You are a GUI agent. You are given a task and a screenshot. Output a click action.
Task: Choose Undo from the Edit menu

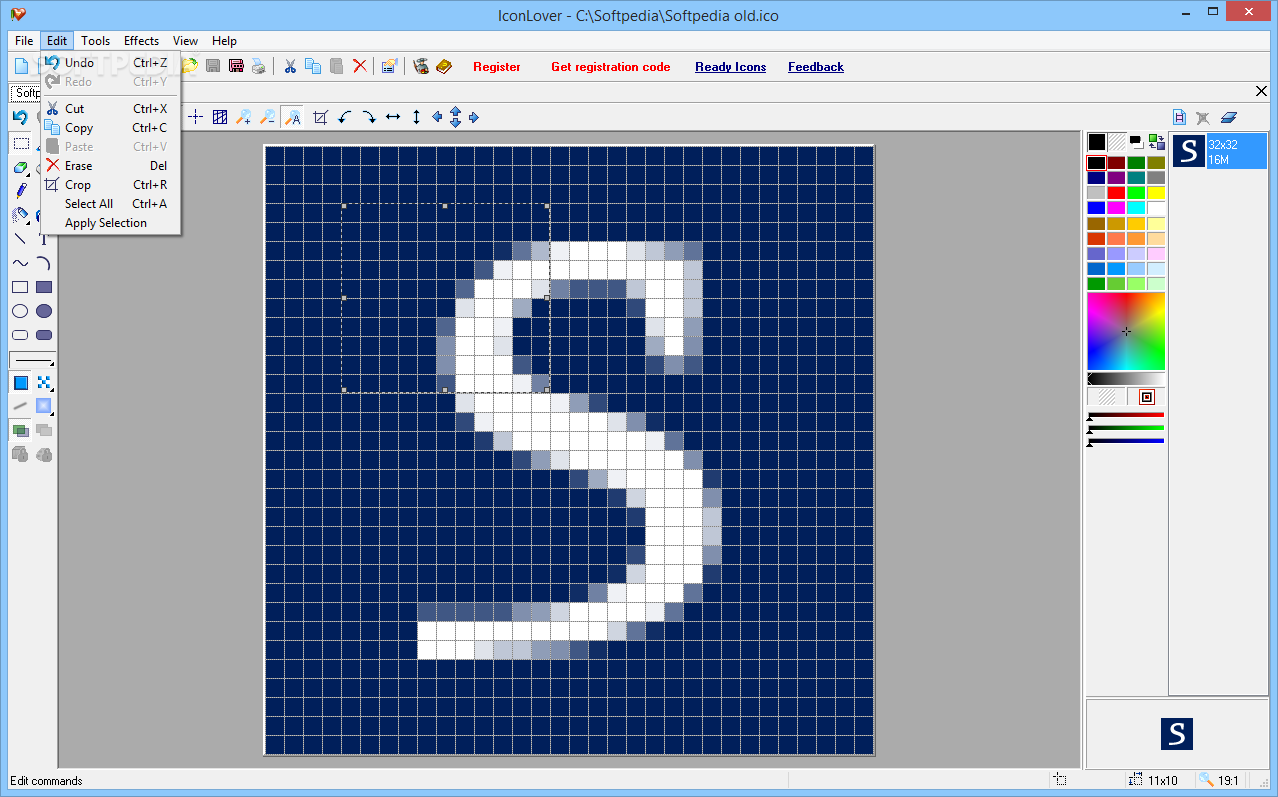pyautogui.click(x=110, y=62)
